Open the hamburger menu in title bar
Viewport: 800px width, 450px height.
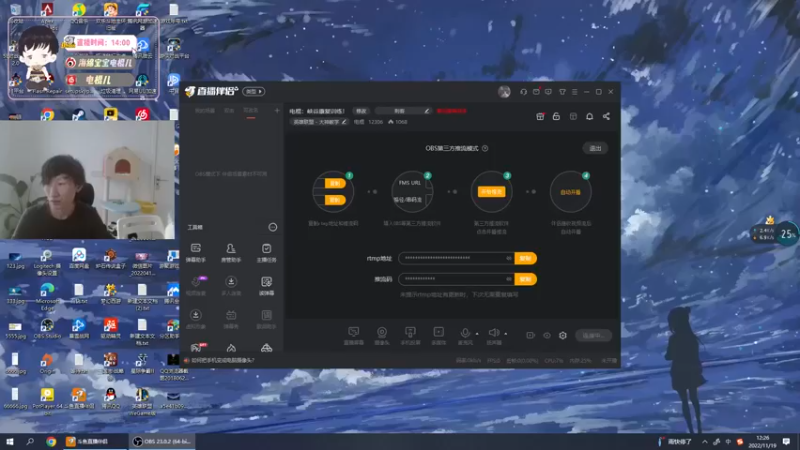[x=574, y=92]
